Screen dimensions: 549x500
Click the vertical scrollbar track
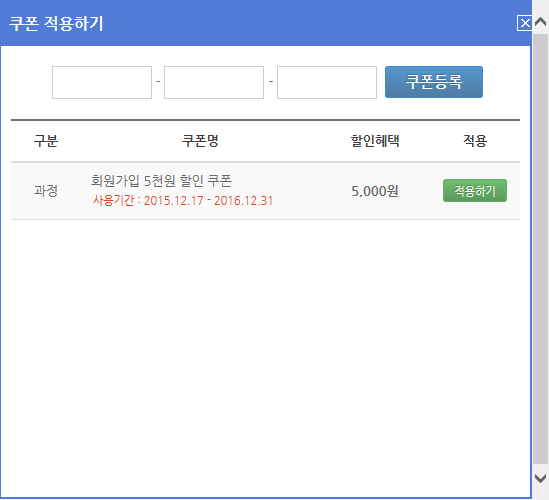point(541,249)
